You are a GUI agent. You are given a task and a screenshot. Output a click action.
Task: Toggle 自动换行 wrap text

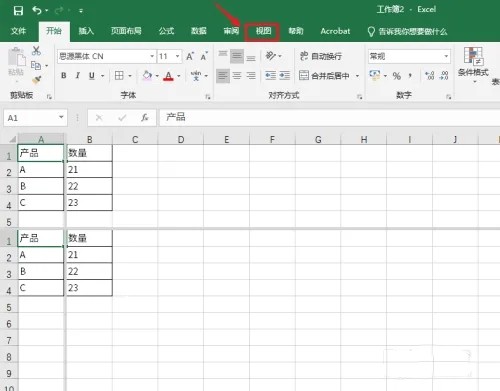[x=321, y=56]
